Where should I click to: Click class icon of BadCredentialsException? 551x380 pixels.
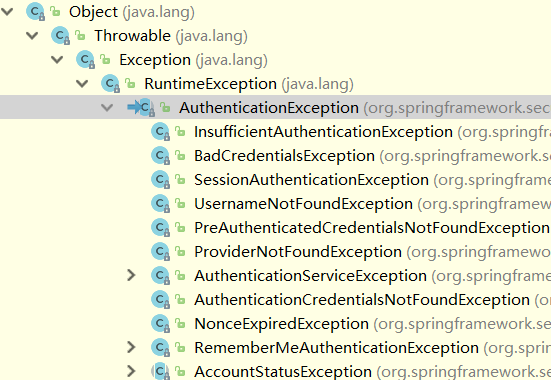click(160, 156)
